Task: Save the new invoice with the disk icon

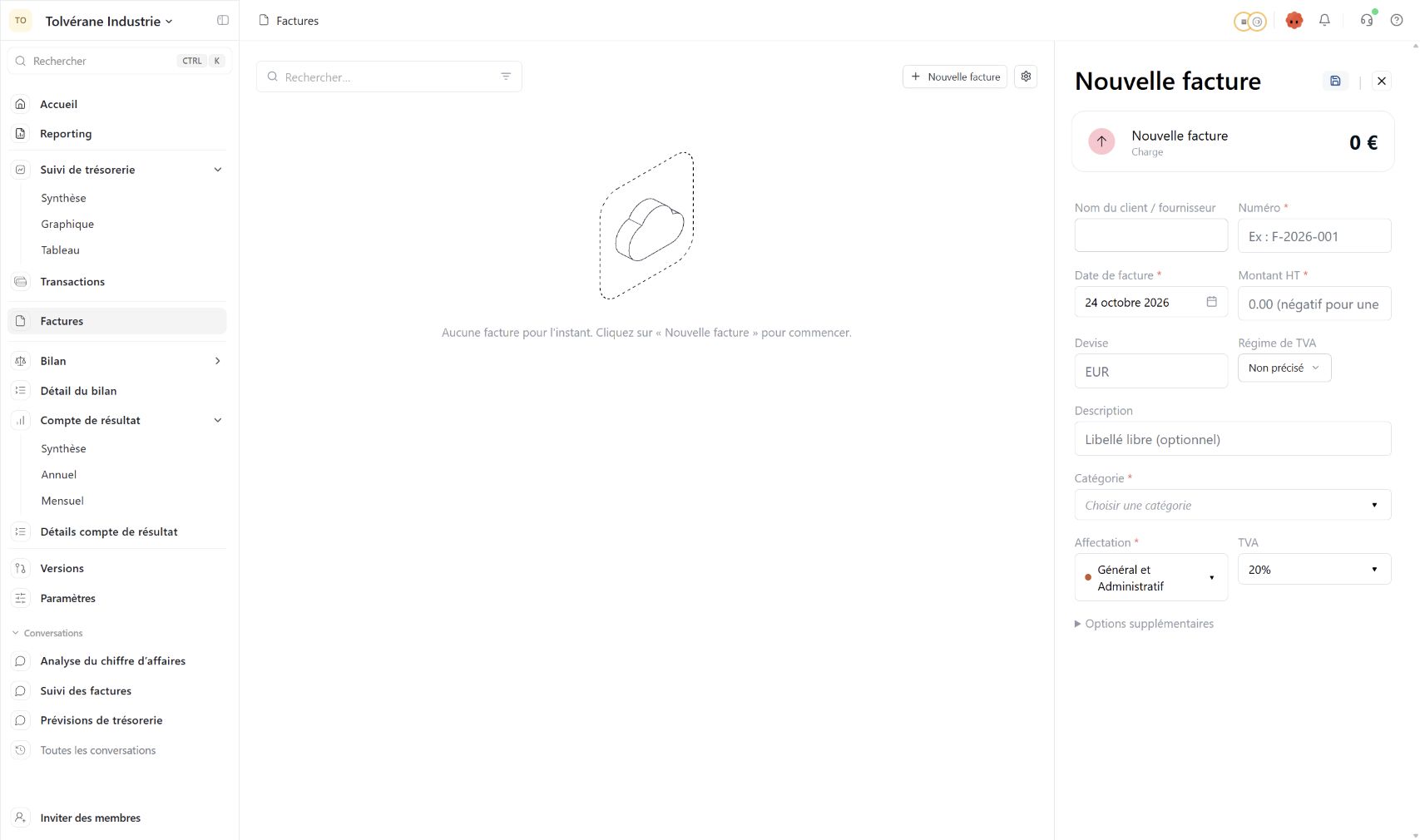Action: [1335, 81]
